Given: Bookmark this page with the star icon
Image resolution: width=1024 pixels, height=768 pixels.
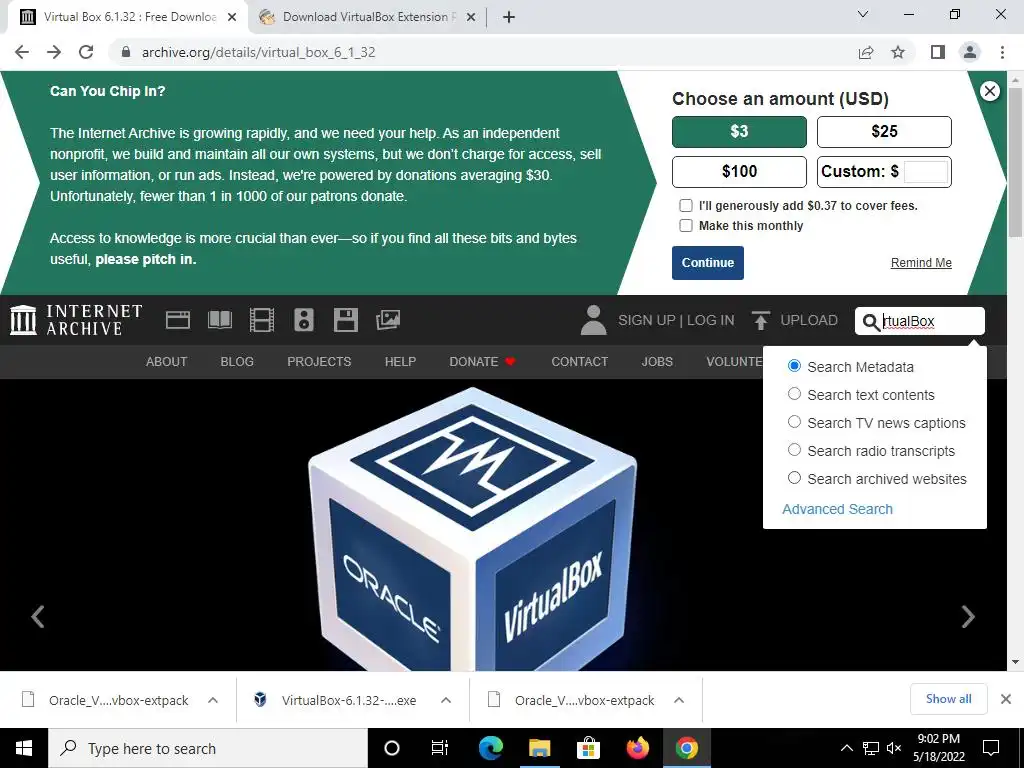Looking at the screenshot, I should click(x=898, y=52).
